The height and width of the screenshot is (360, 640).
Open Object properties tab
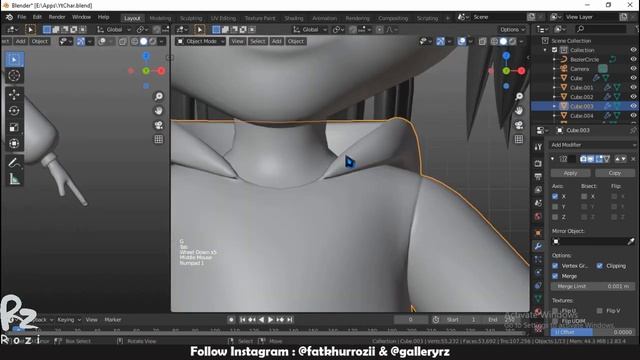coord(538,233)
